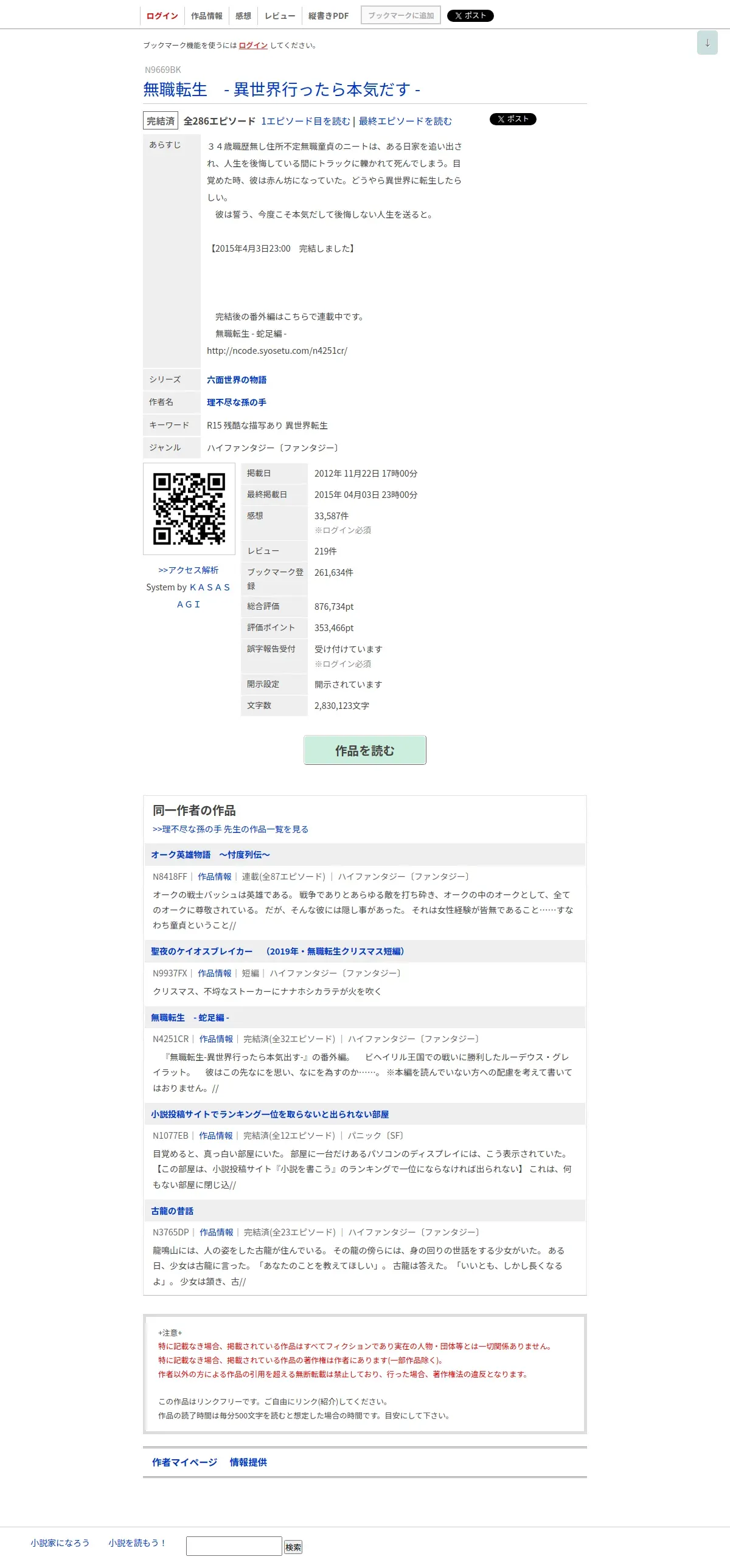This screenshot has width=730, height=1568.
Task: Open 小説を読もう！ footer link
Action: (x=137, y=1542)
